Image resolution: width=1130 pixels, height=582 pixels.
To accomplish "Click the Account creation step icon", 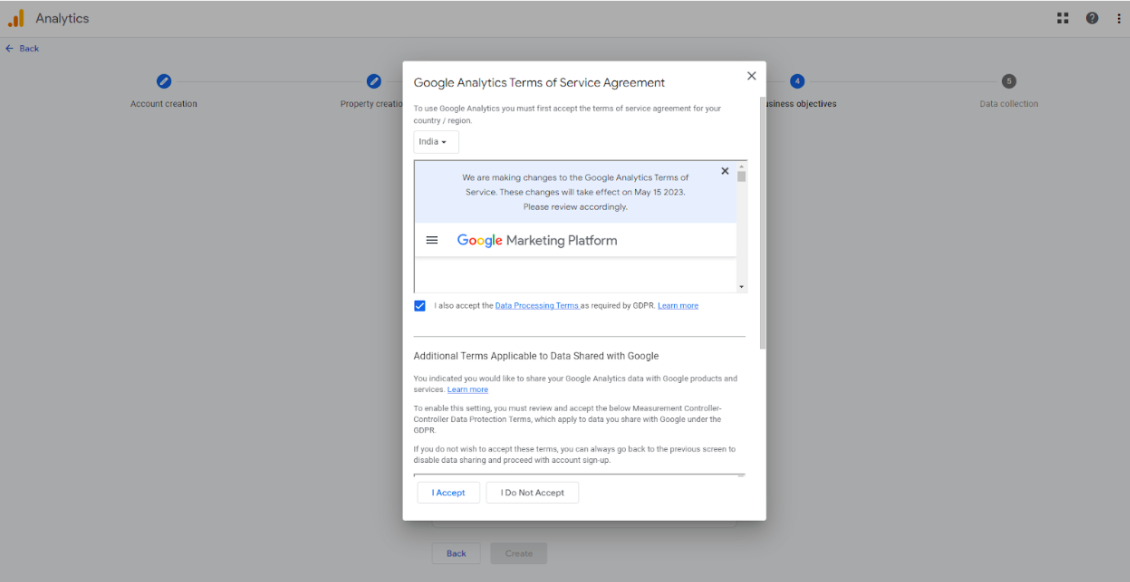I will (x=164, y=81).
